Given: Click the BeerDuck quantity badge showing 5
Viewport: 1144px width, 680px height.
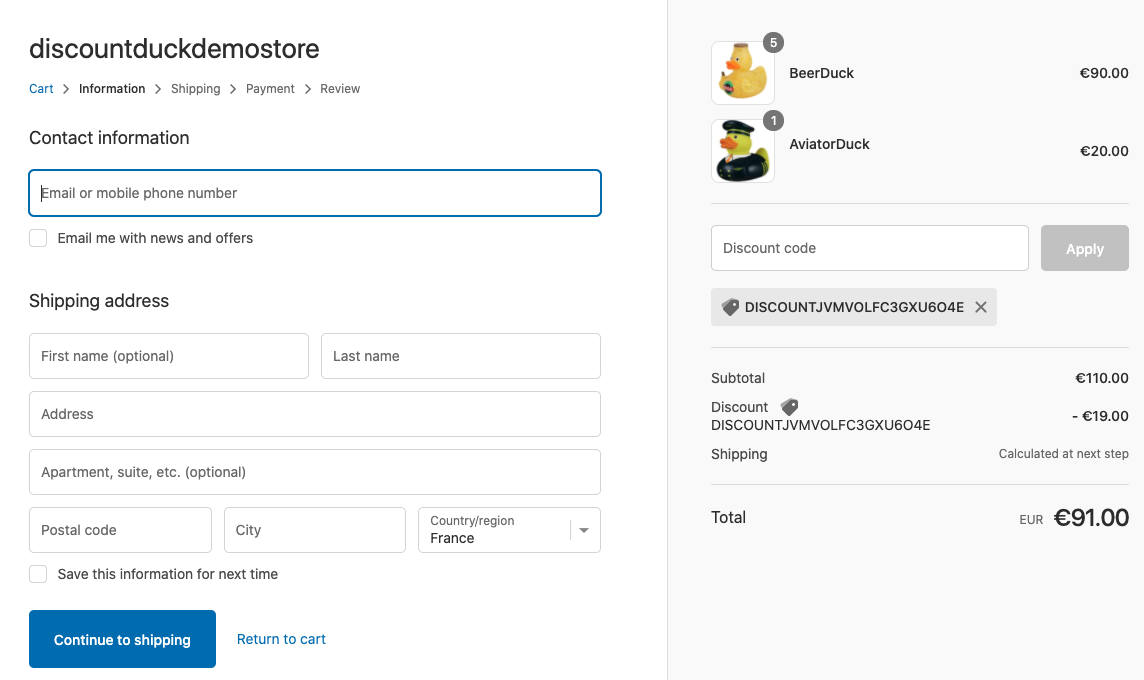Looking at the screenshot, I should 773,43.
